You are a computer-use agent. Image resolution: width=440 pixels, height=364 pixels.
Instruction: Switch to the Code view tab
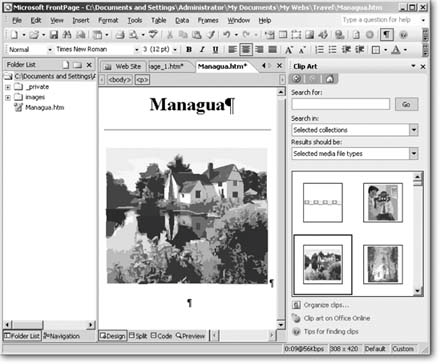click(x=162, y=336)
